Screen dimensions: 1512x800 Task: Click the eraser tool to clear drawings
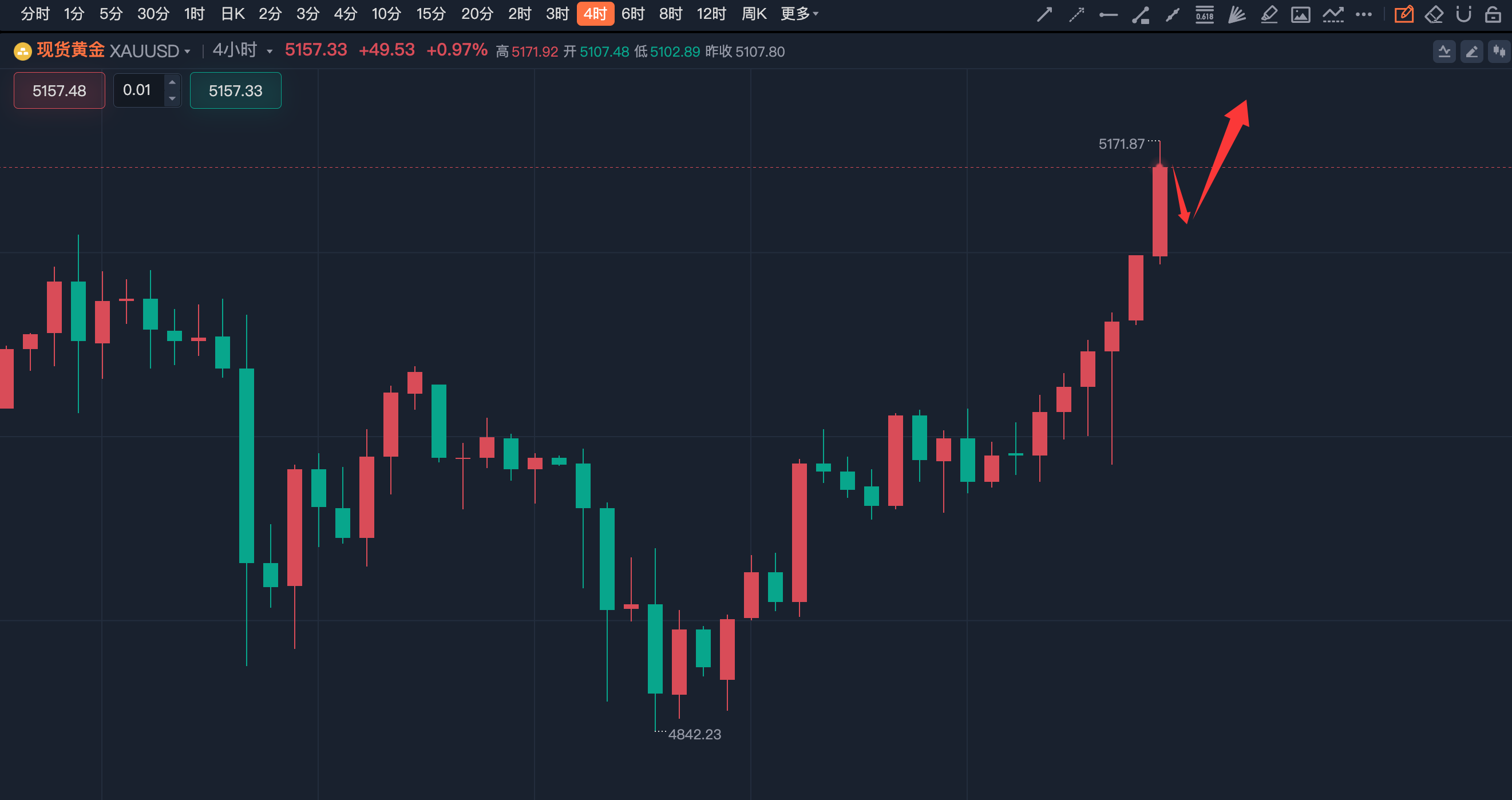pos(1434,14)
